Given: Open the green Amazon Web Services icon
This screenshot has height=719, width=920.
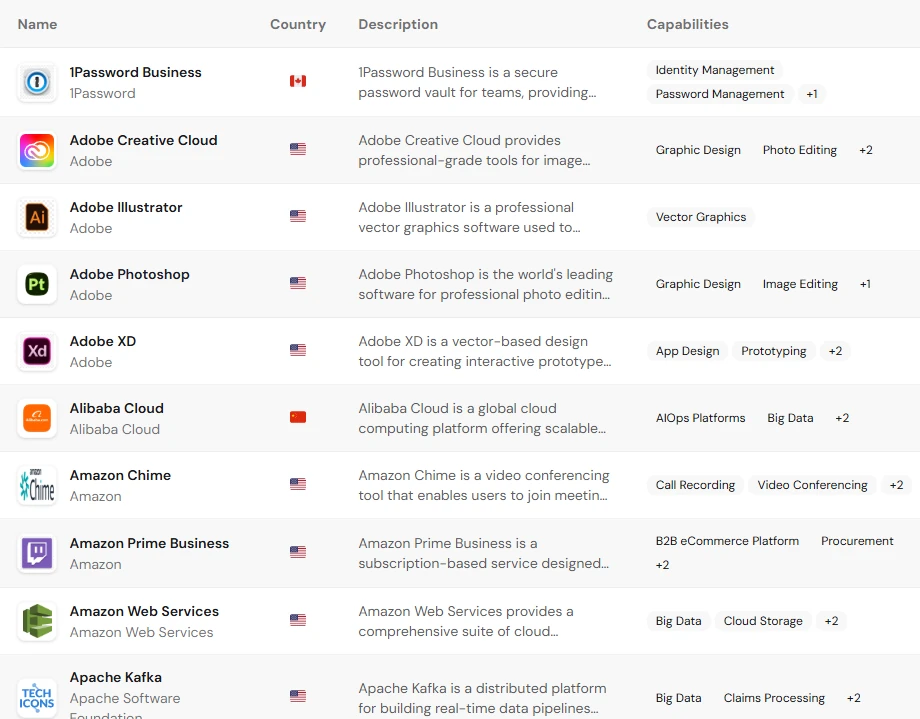Looking at the screenshot, I should (37, 621).
